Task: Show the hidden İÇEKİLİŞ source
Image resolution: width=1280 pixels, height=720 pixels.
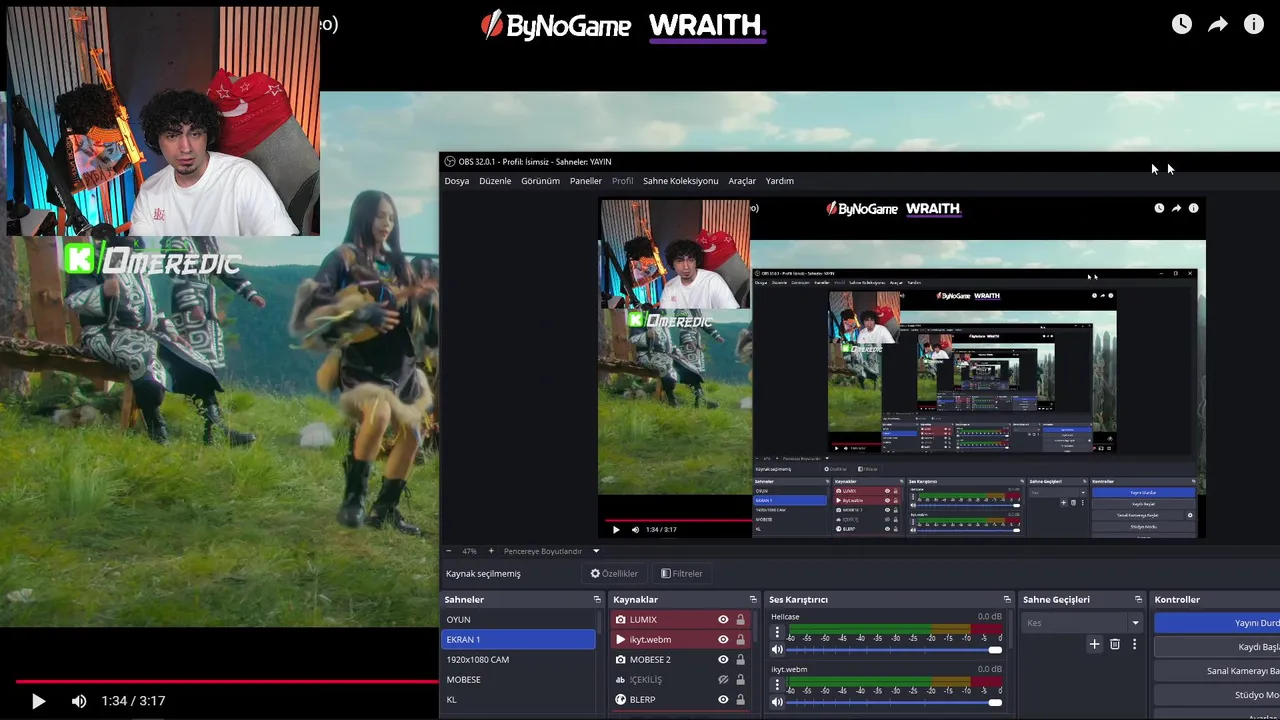Action: tap(723, 680)
